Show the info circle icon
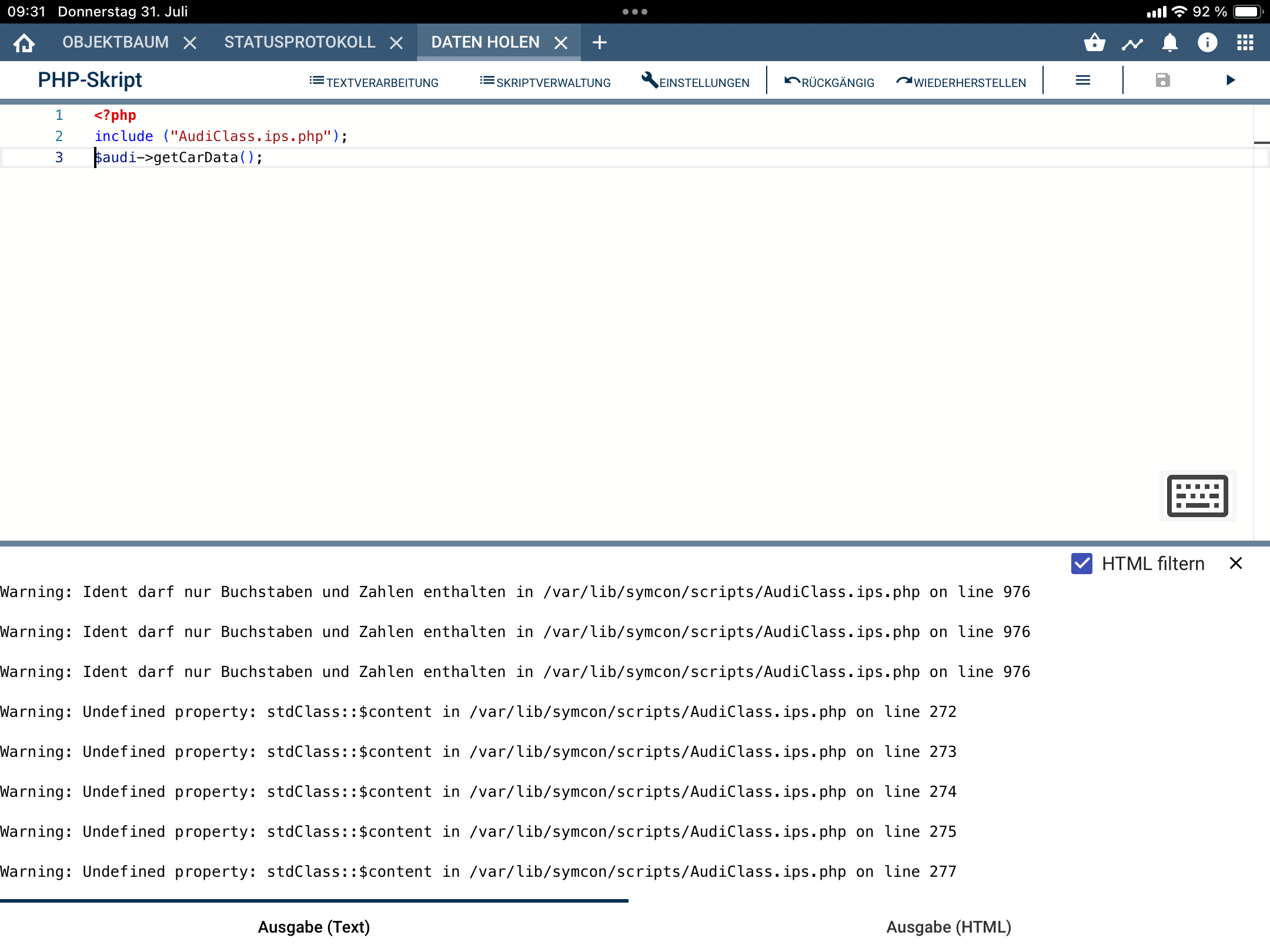This screenshot has width=1270, height=952. [x=1207, y=43]
